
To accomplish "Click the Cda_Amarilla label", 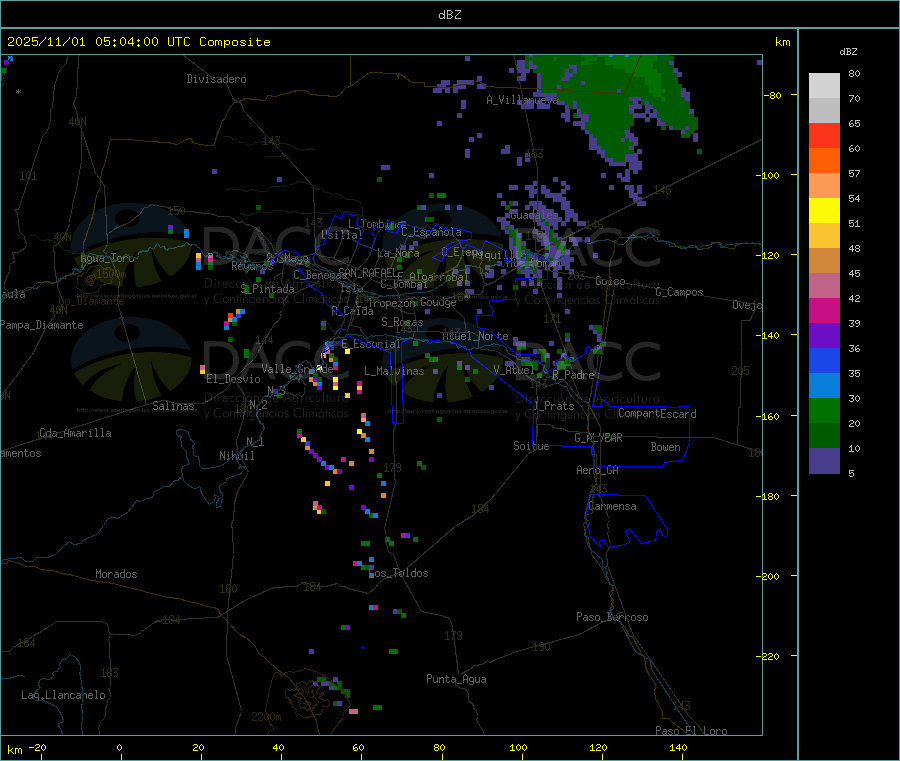I will click(x=75, y=433).
